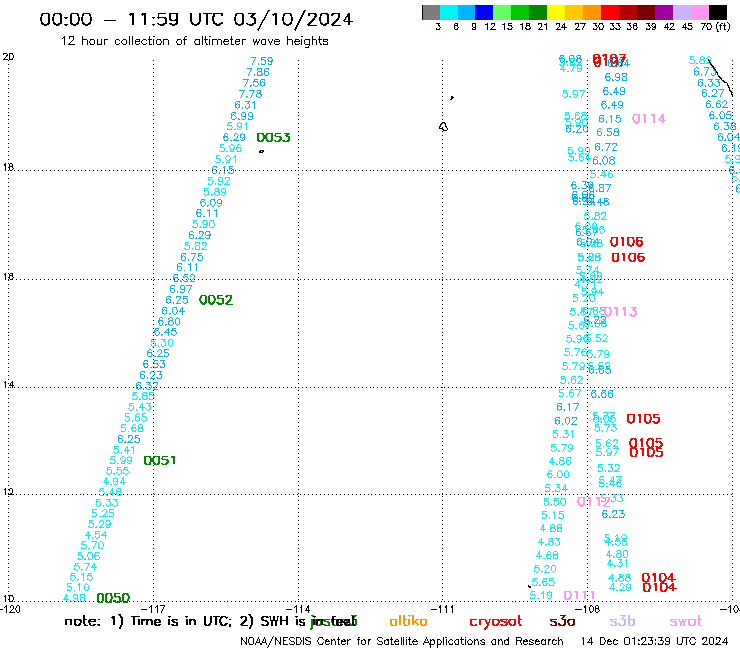The width and height of the screenshot is (740, 650).
Task: Select the wave height reading 6.97
Action: coord(180,289)
